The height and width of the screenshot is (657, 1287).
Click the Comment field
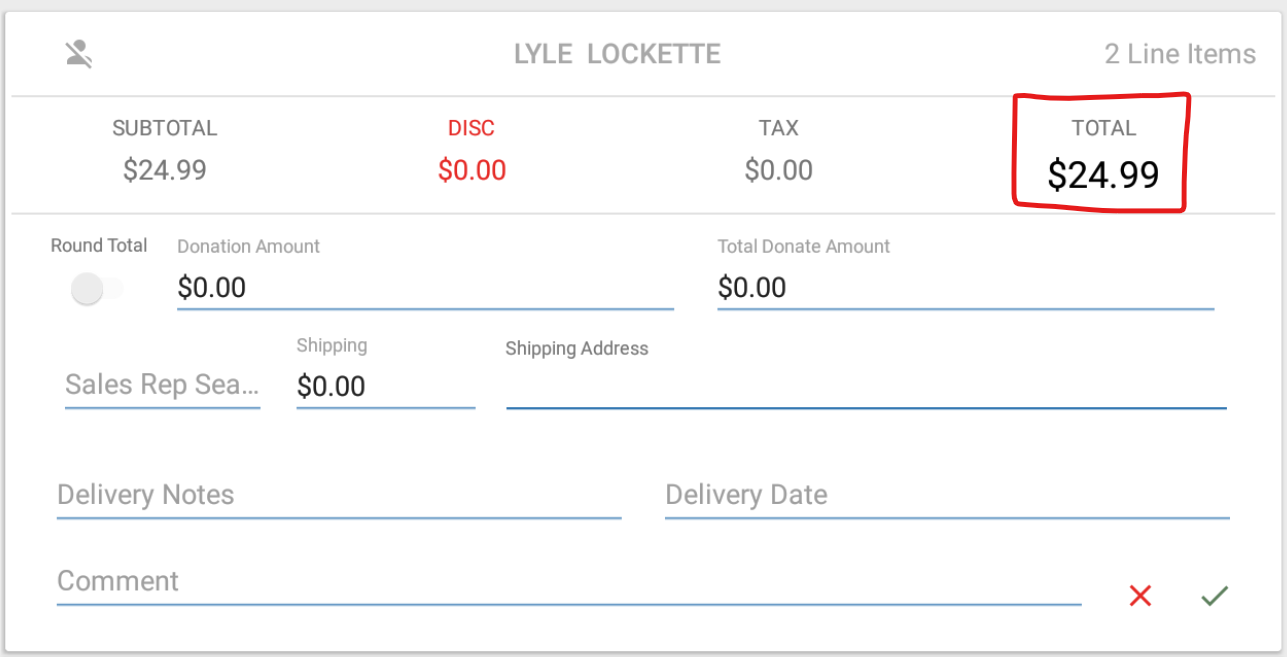(x=569, y=582)
